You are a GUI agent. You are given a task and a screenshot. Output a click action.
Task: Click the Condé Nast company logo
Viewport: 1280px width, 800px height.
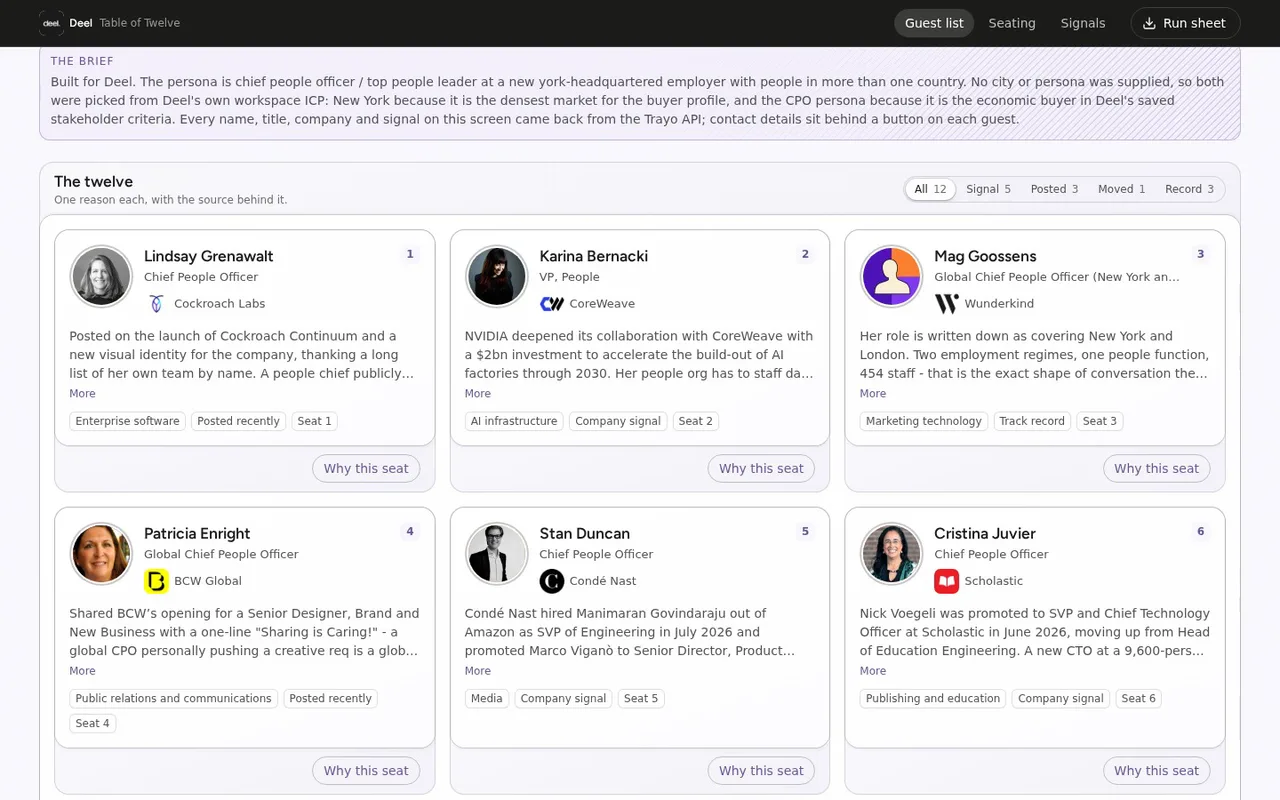(x=552, y=581)
